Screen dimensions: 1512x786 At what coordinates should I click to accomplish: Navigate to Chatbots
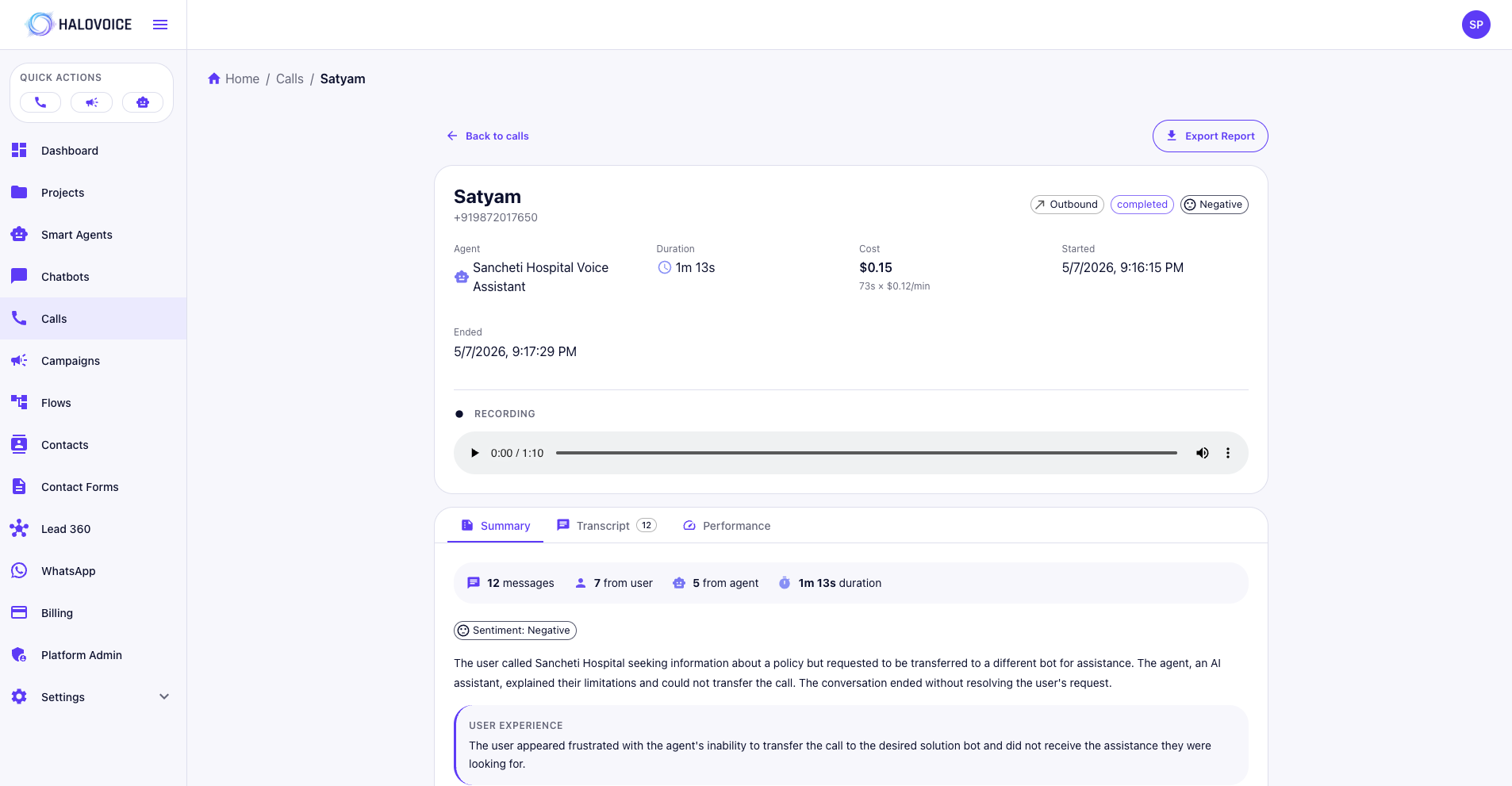pos(93,277)
